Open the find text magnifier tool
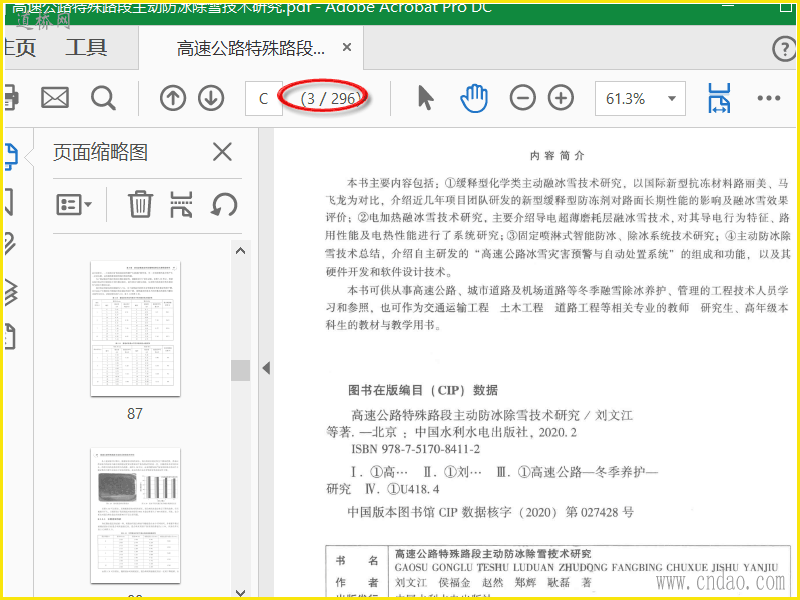Screen dimensions: 800x600 103,98
